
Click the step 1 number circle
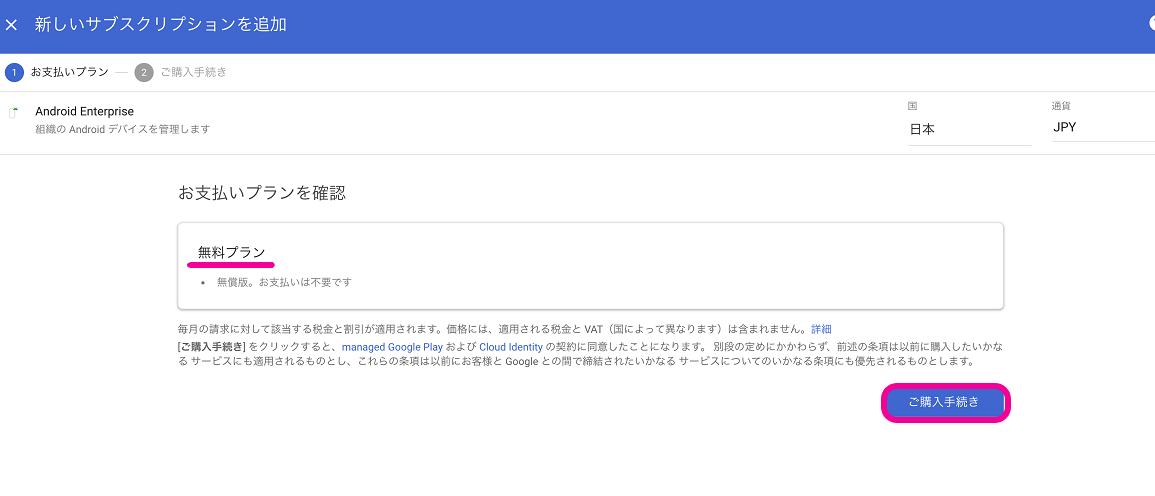14,72
